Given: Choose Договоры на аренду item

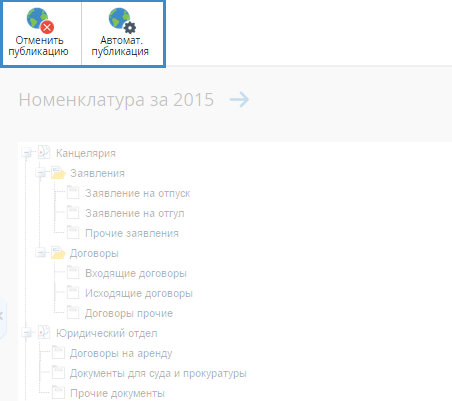Looking at the screenshot, I should click(x=121, y=353).
